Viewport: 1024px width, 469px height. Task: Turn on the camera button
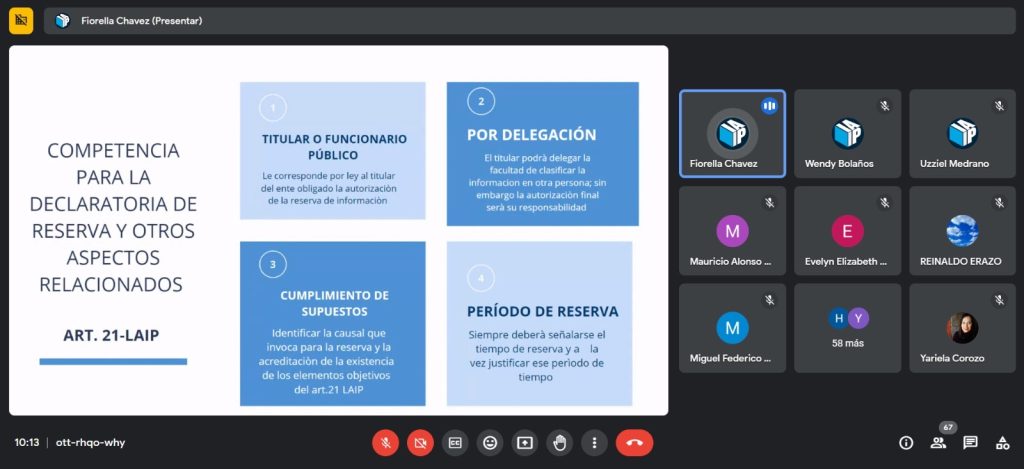(420, 442)
